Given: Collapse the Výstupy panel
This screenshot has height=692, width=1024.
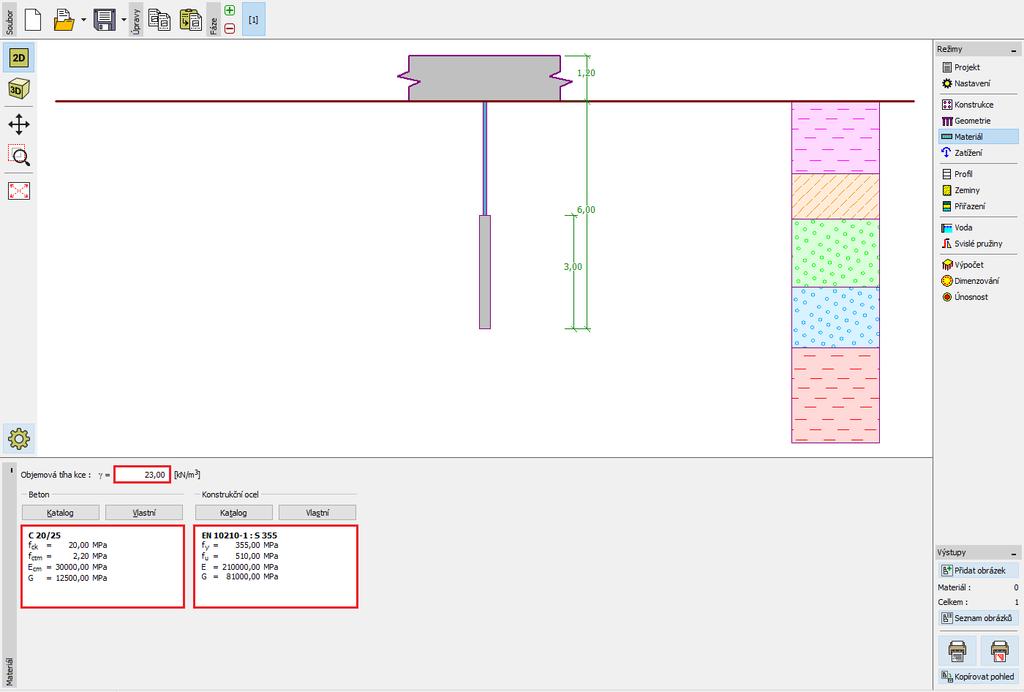Looking at the screenshot, I should pos(1014,553).
